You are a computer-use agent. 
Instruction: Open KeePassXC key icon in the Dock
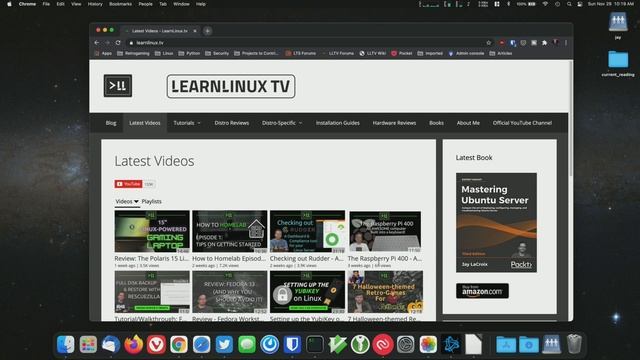360,344
